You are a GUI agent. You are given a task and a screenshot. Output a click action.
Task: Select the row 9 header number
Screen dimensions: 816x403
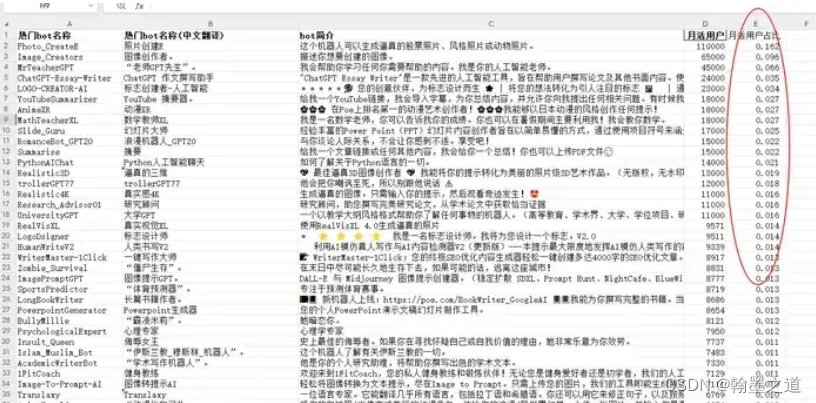click(7, 120)
